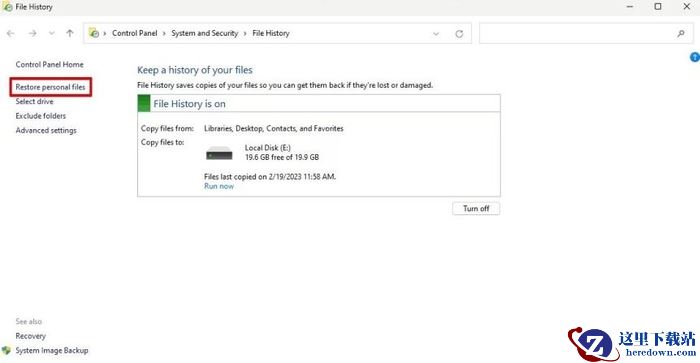Screen dimensions: 700x363
Task: Go back with the back arrow
Action: point(11,33)
